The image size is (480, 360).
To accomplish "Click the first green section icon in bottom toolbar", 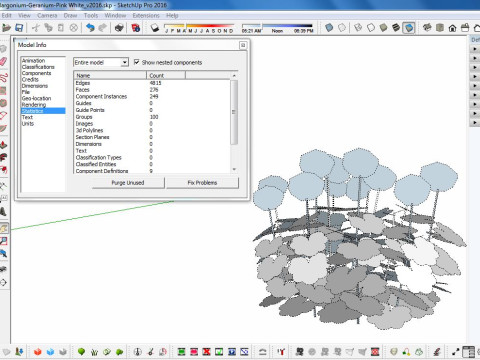I will 181,352.
